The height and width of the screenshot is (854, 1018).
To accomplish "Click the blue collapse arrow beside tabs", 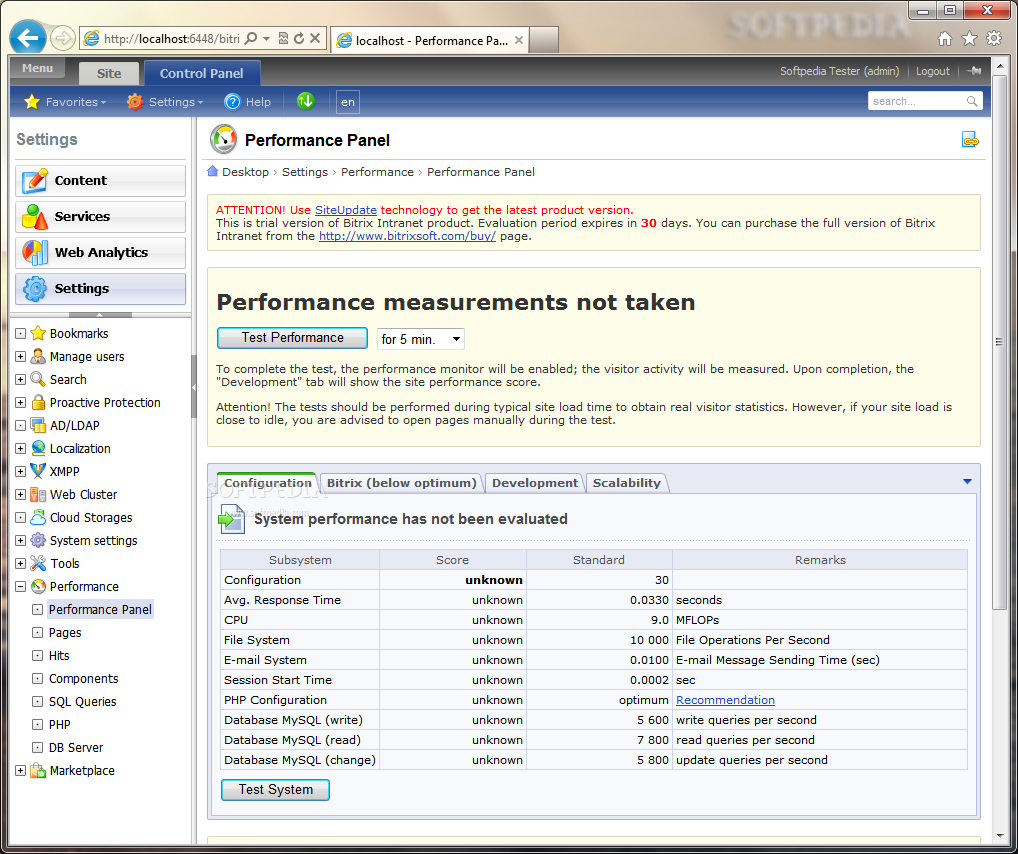I will point(967,482).
